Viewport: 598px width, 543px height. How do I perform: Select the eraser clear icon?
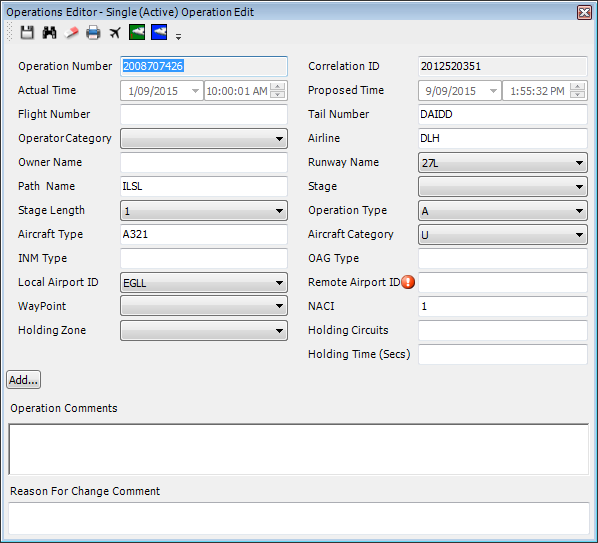pos(71,33)
